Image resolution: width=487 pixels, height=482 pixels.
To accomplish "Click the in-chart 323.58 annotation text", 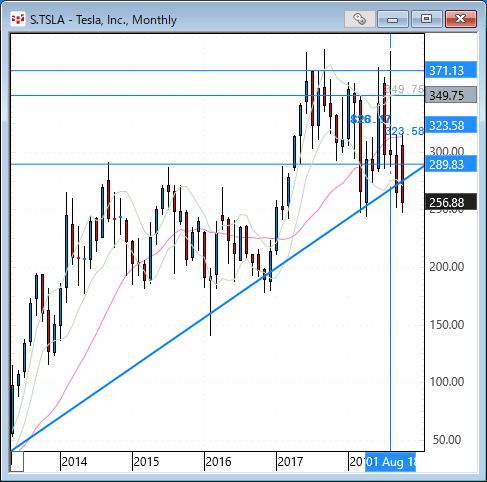I will click(x=404, y=131).
